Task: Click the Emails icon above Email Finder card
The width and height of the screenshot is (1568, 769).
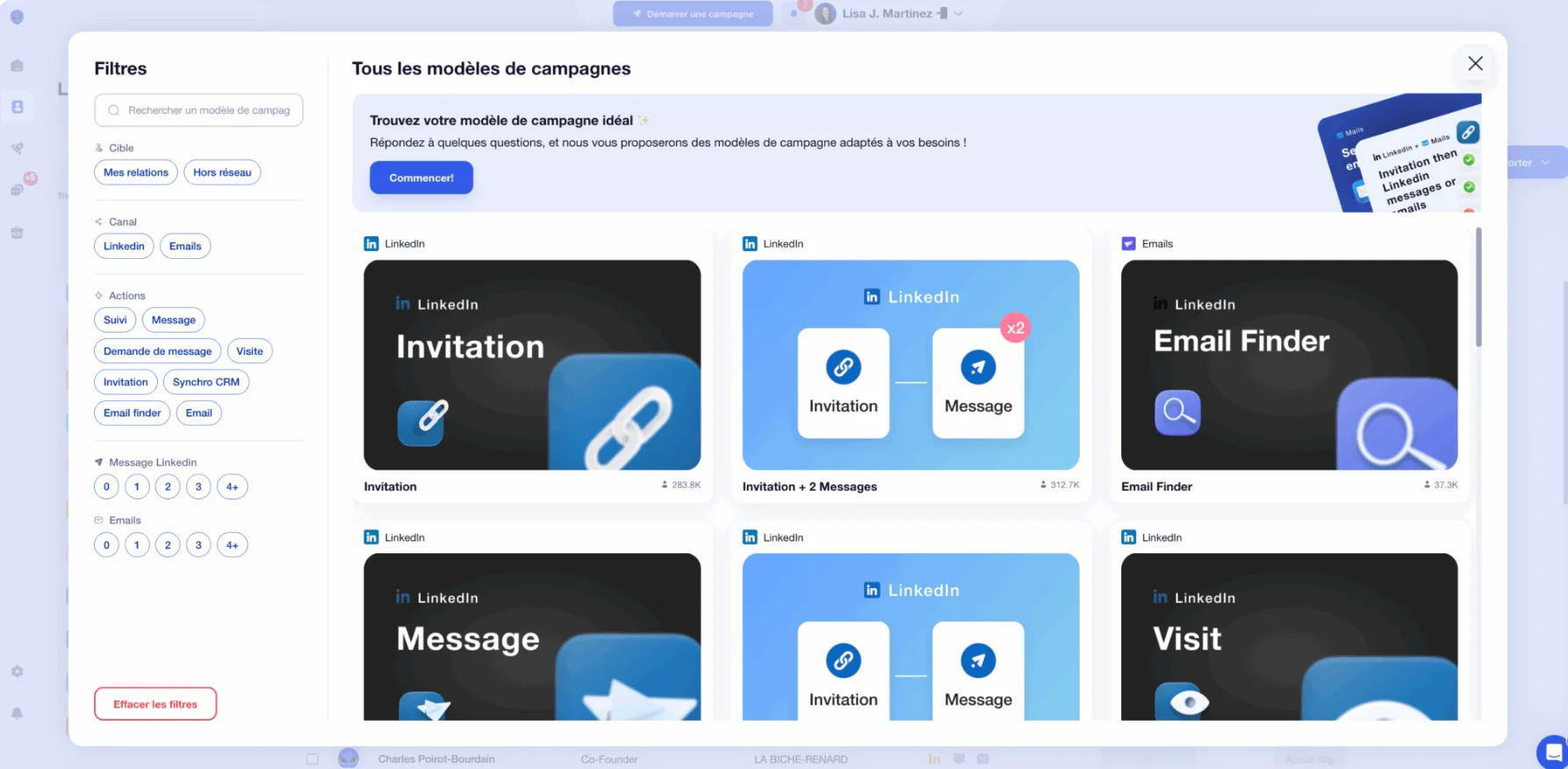Action: pos(1128,243)
